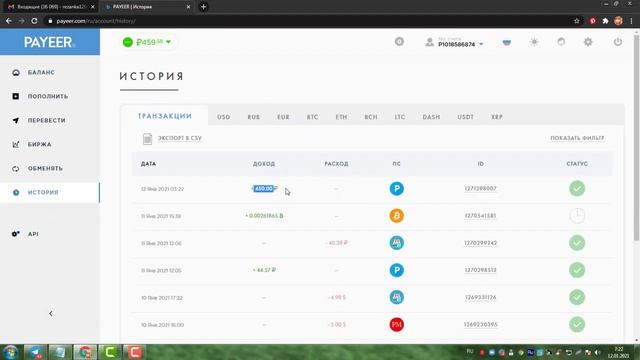Switch to the USDT tab

pos(465,117)
